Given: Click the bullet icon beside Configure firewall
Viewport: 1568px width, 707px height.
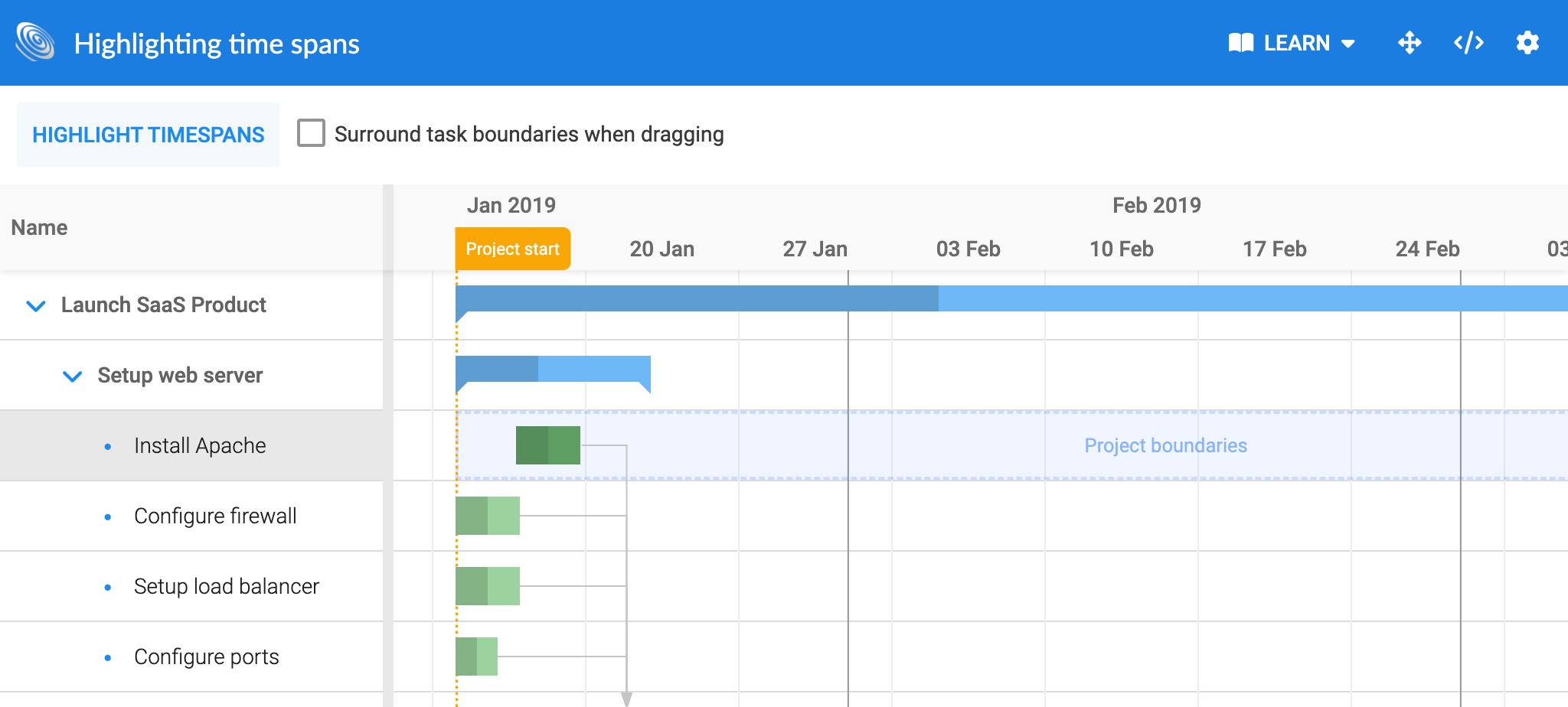Looking at the screenshot, I should point(106,516).
